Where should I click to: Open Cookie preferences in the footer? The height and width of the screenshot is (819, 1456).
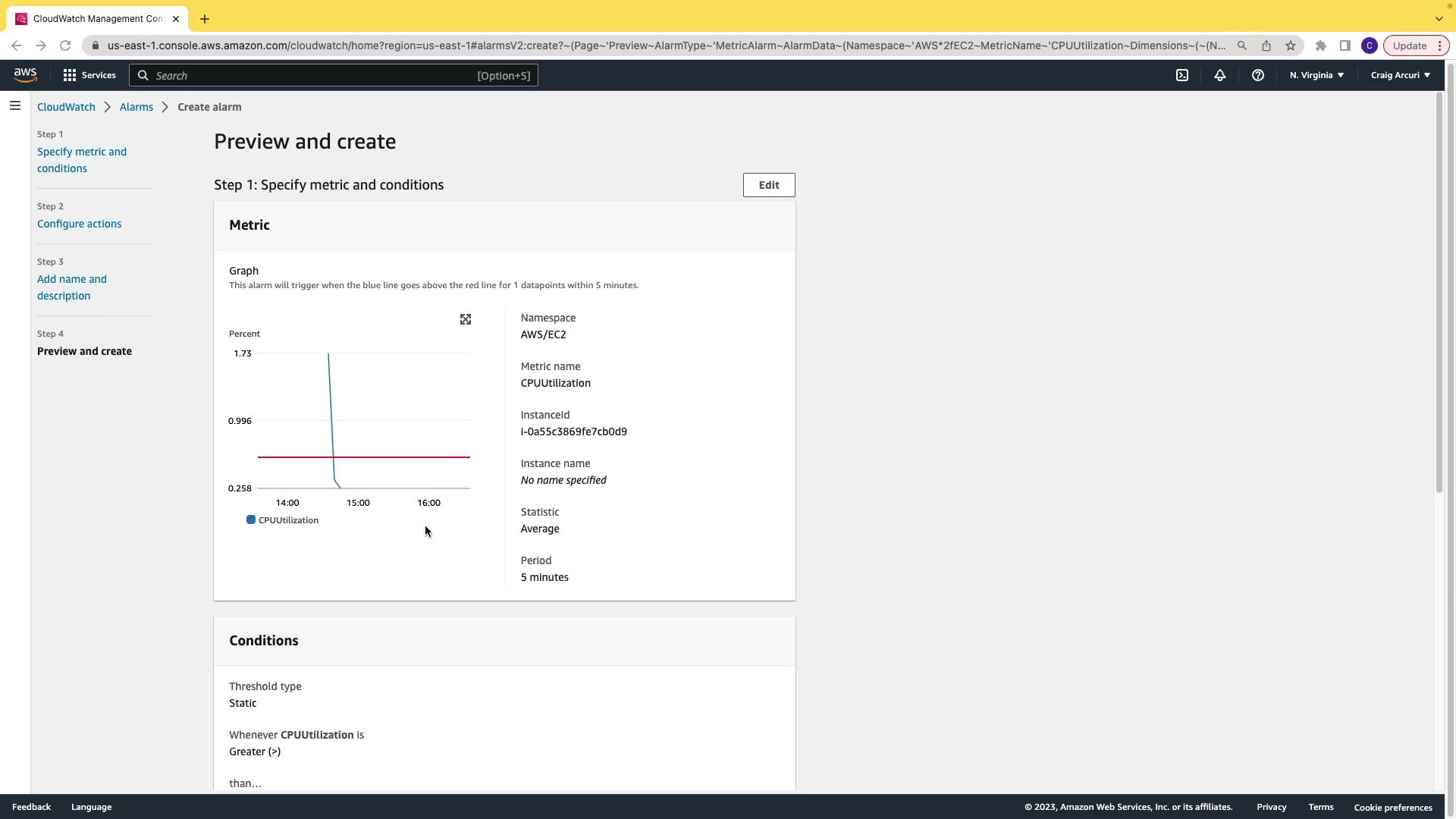coord(1392,807)
